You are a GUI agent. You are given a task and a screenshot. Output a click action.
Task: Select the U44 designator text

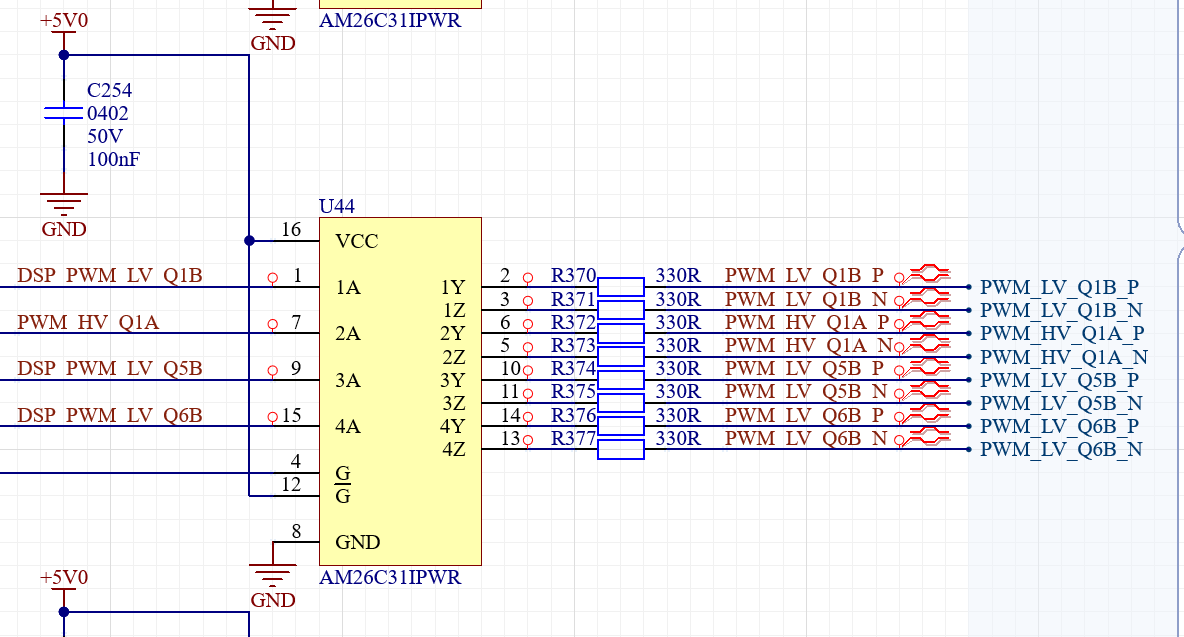pyautogui.click(x=337, y=206)
